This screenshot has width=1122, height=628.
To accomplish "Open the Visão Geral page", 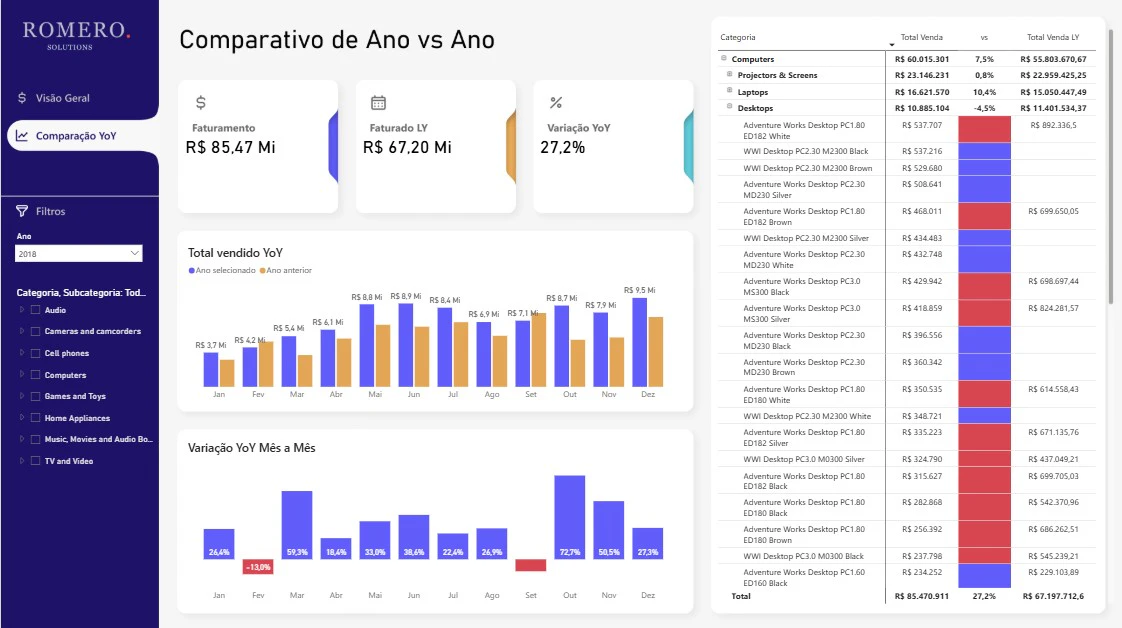I will 63,98.
